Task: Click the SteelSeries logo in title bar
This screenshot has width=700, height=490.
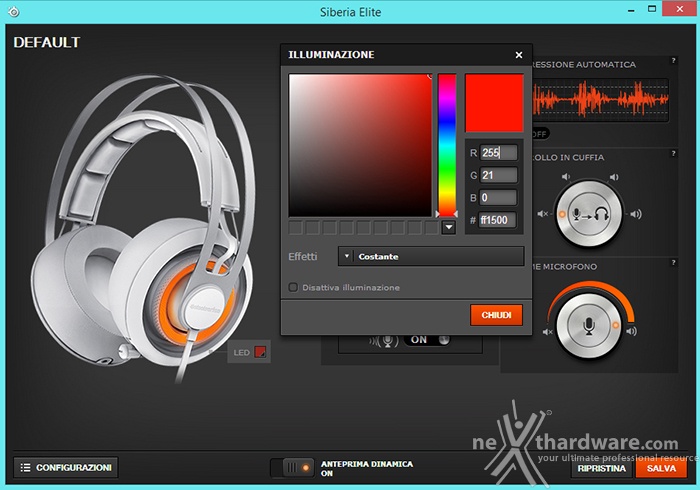Action: [x=13, y=12]
